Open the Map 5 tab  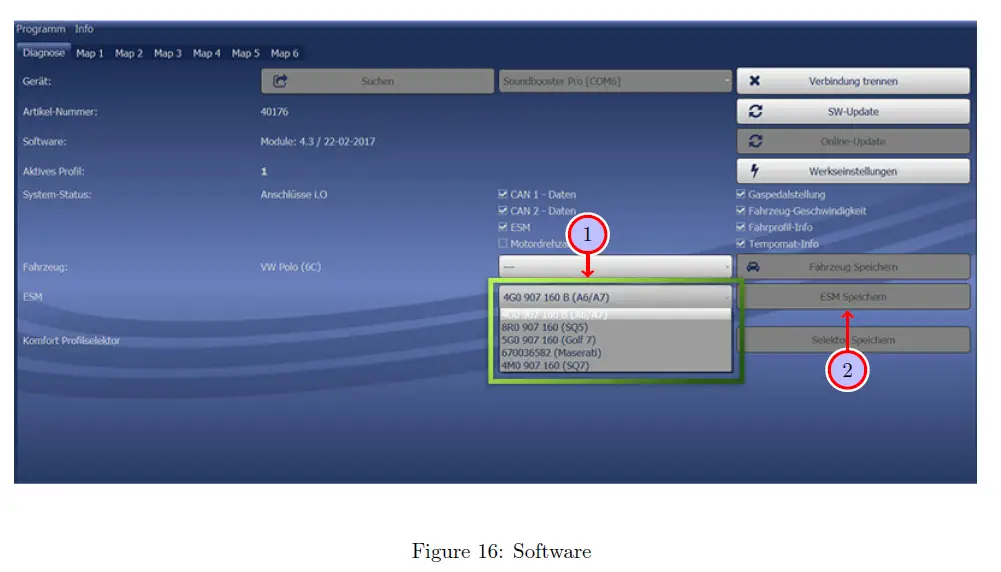click(x=246, y=54)
